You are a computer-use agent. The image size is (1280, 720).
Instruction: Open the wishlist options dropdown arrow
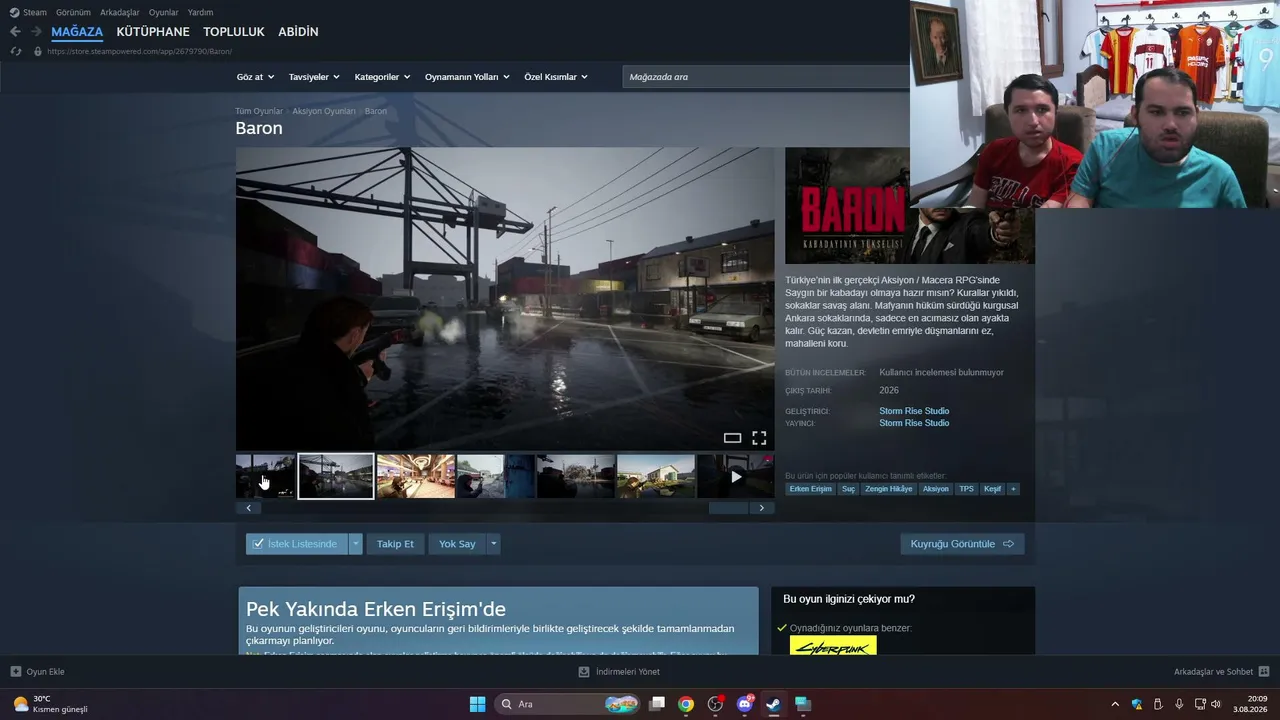[355, 544]
